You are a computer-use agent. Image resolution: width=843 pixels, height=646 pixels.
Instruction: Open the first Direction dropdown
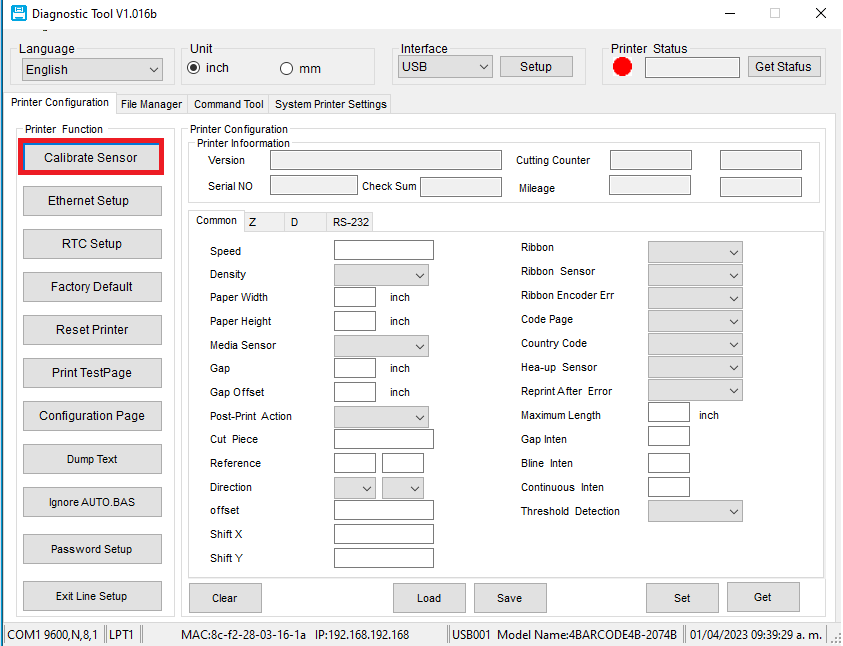[355, 488]
